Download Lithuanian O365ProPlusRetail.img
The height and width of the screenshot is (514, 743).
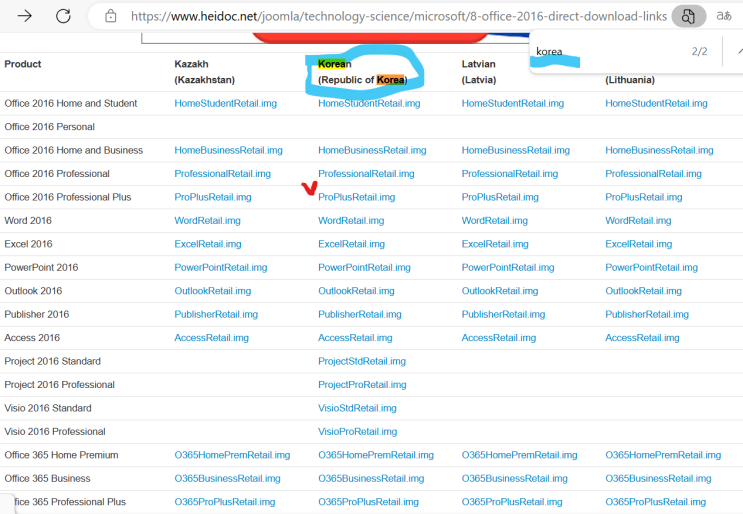[x=655, y=502]
